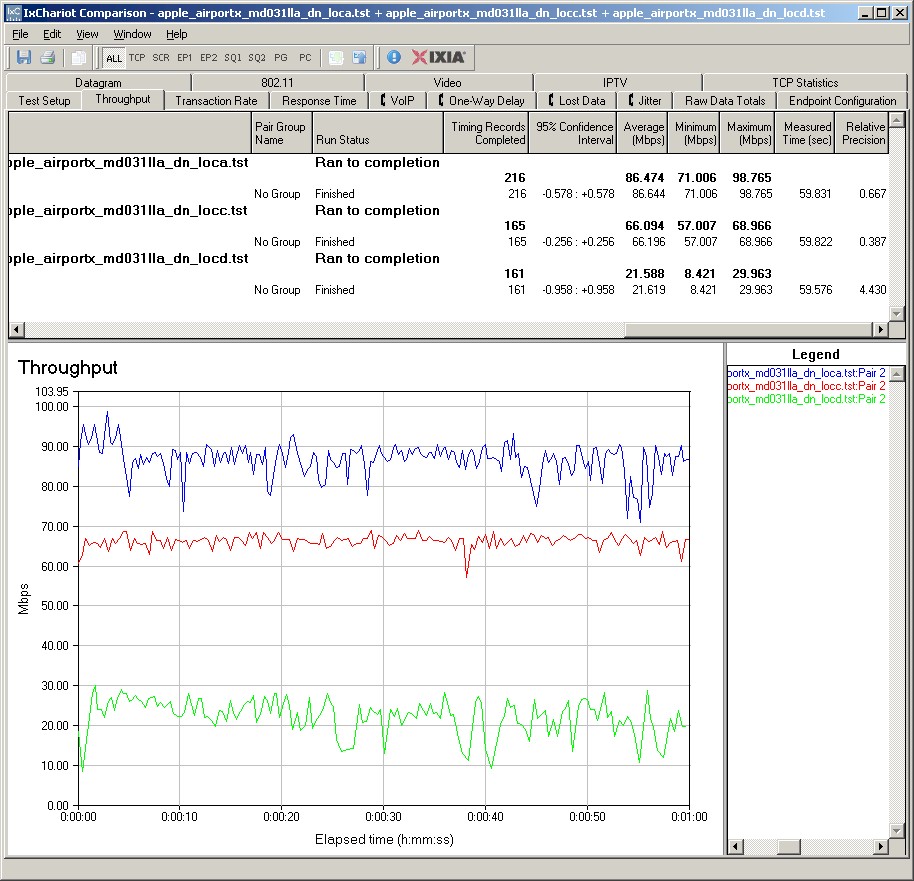
Task: Switch to the Raw Data Totals tab
Action: [725, 101]
